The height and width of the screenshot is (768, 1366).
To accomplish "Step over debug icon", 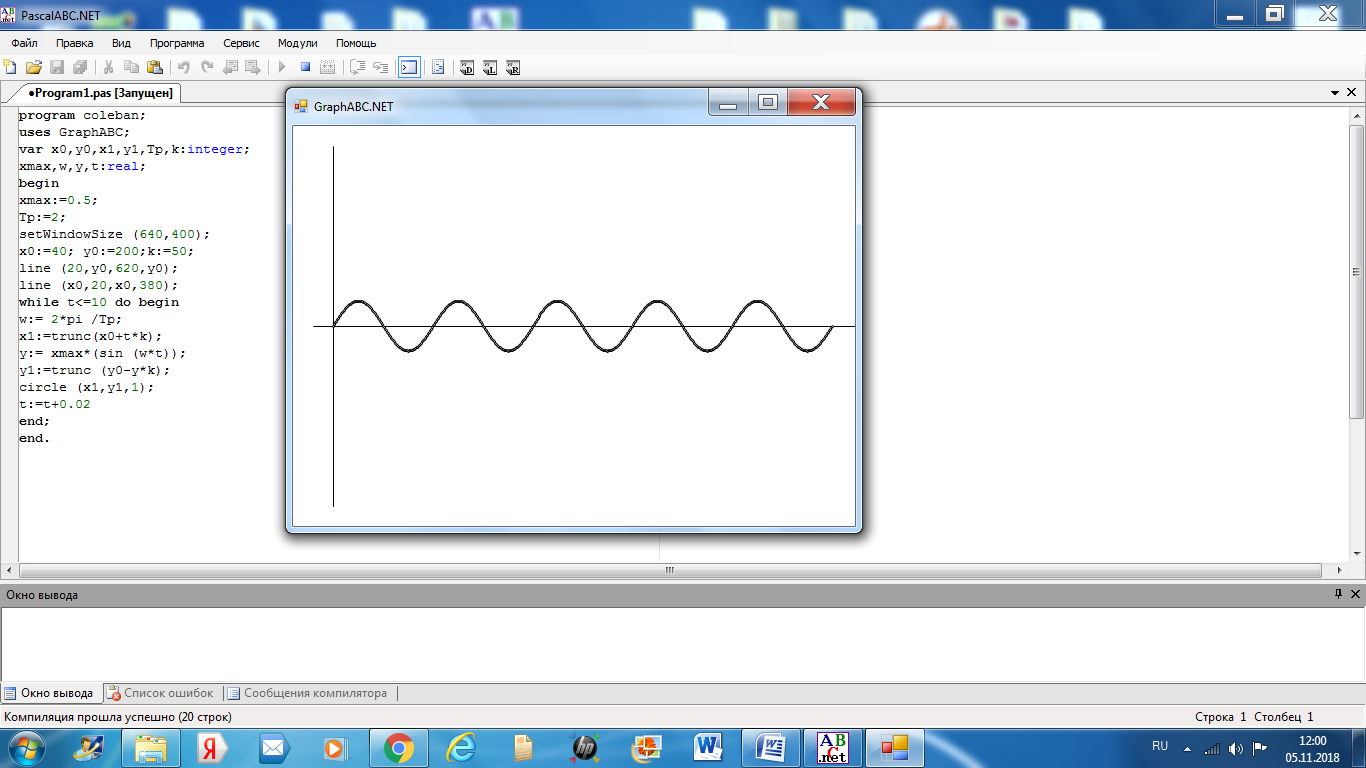I will (x=357, y=67).
